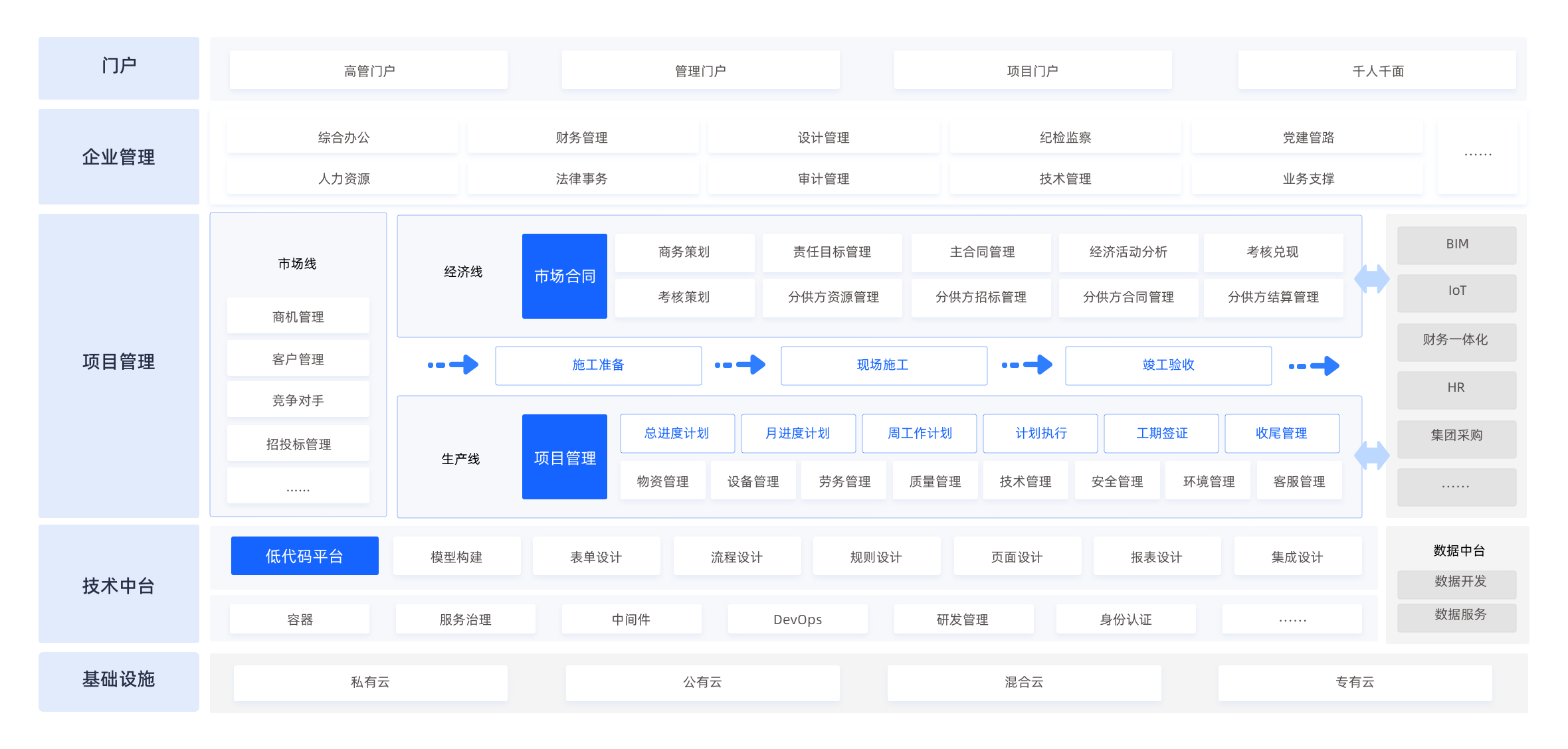The height and width of the screenshot is (749, 1568).
Task: Select the 法律事务 module
Action: 583,179
